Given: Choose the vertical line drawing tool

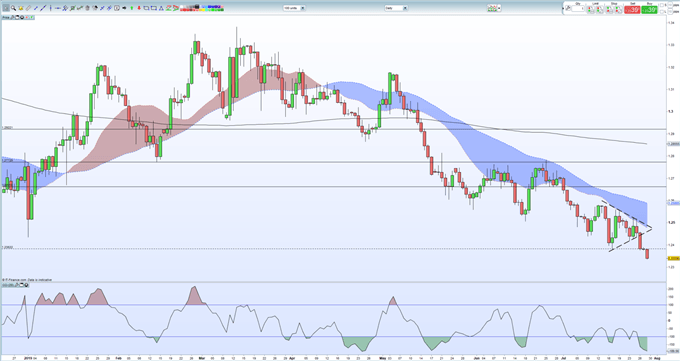Looking at the screenshot, I should pyautogui.click(x=50, y=8).
